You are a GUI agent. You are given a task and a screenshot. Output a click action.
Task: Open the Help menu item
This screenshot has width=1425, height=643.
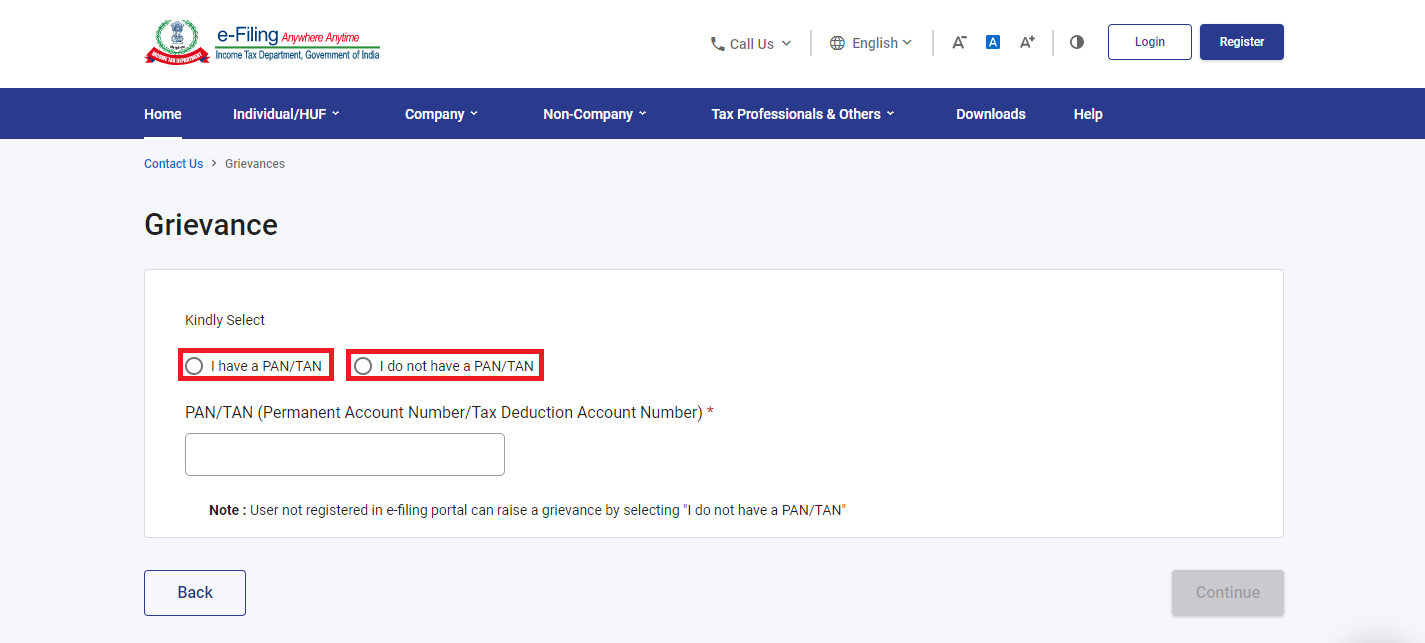coord(1088,114)
